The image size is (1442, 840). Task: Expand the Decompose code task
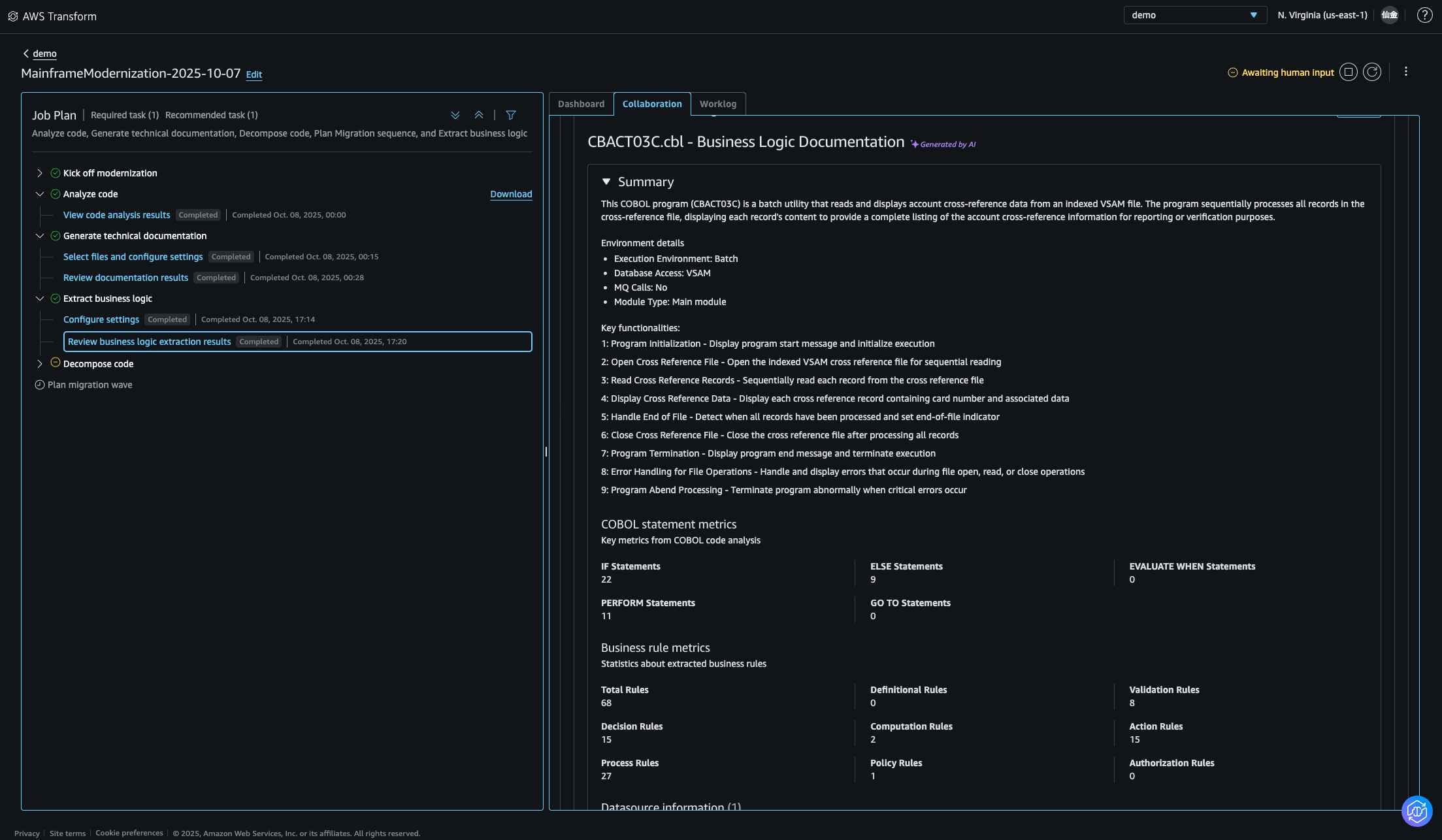[40, 364]
